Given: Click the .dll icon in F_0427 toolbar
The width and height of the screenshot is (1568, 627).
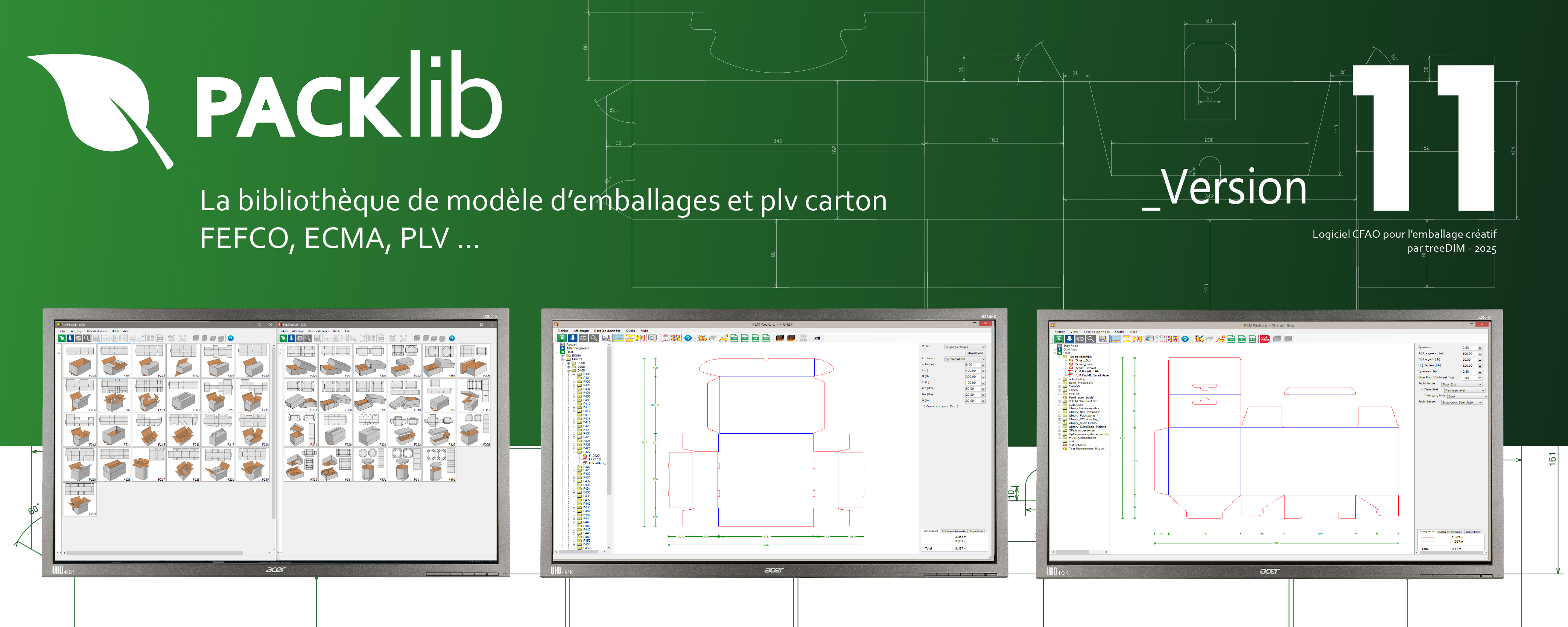Looking at the screenshot, I should click(x=817, y=338).
